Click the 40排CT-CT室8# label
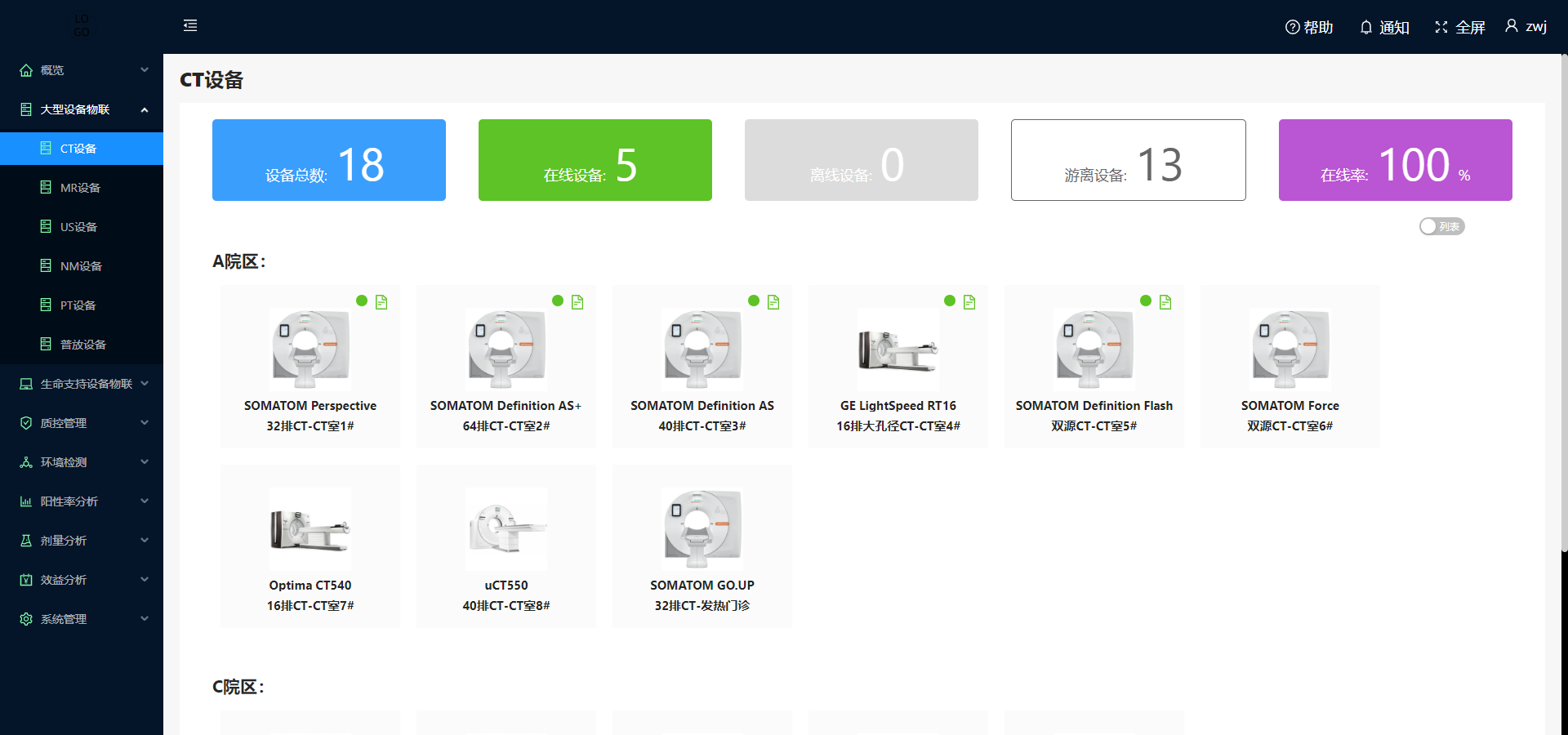Screen dimensions: 1568x735 [506, 606]
